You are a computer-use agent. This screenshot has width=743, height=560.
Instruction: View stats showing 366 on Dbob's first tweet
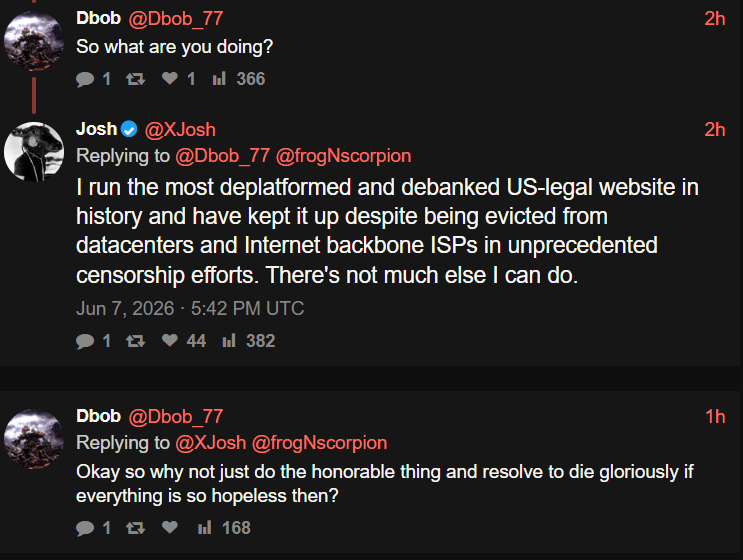[239, 79]
